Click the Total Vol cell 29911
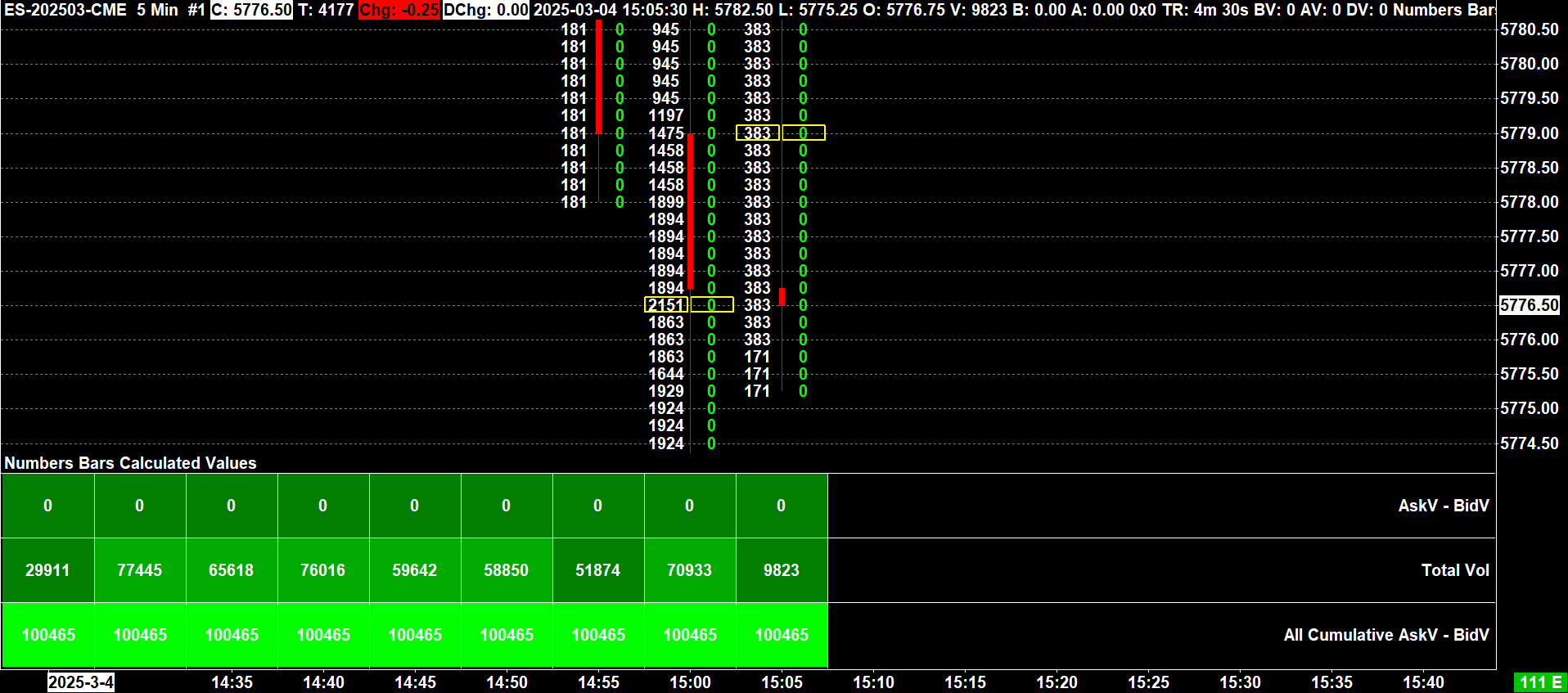1568x693 pixels. point(47,570)
